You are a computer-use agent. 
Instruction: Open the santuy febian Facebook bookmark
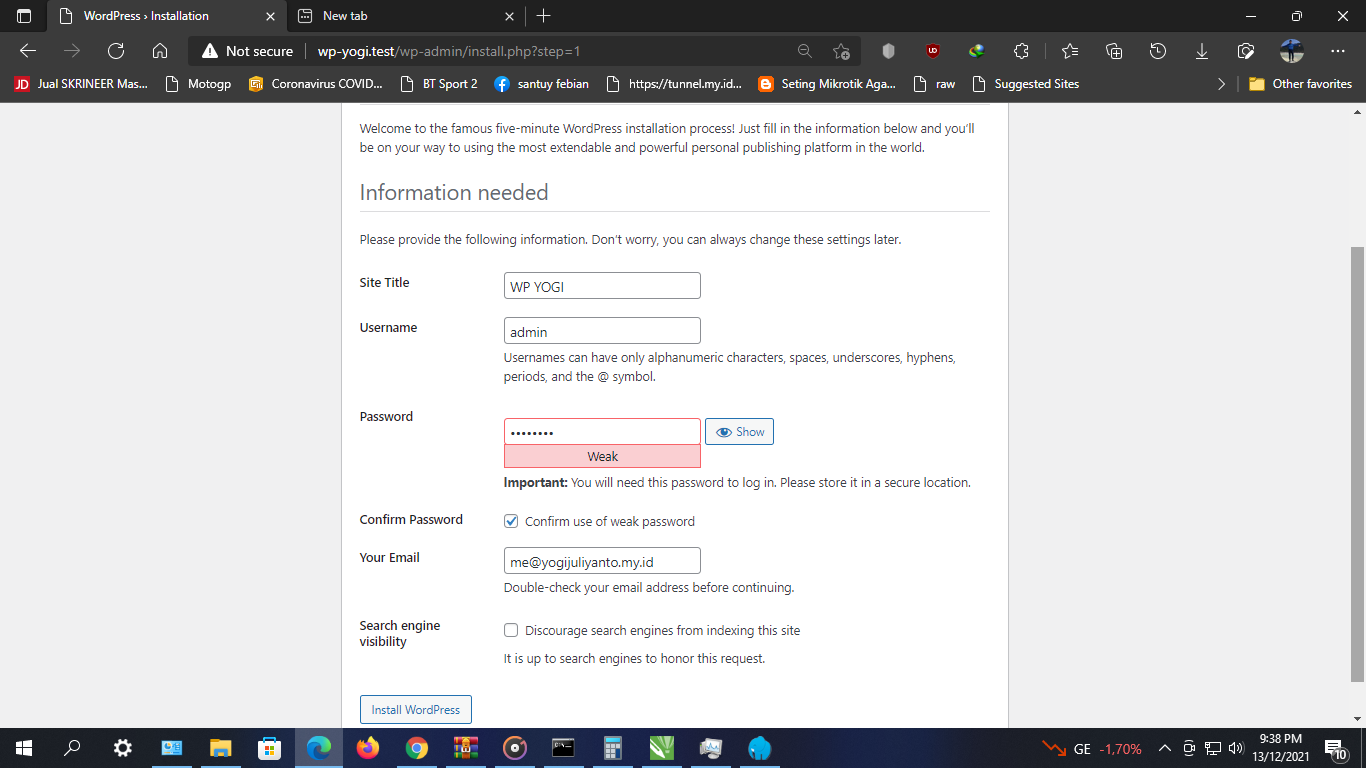click(541, 84)
